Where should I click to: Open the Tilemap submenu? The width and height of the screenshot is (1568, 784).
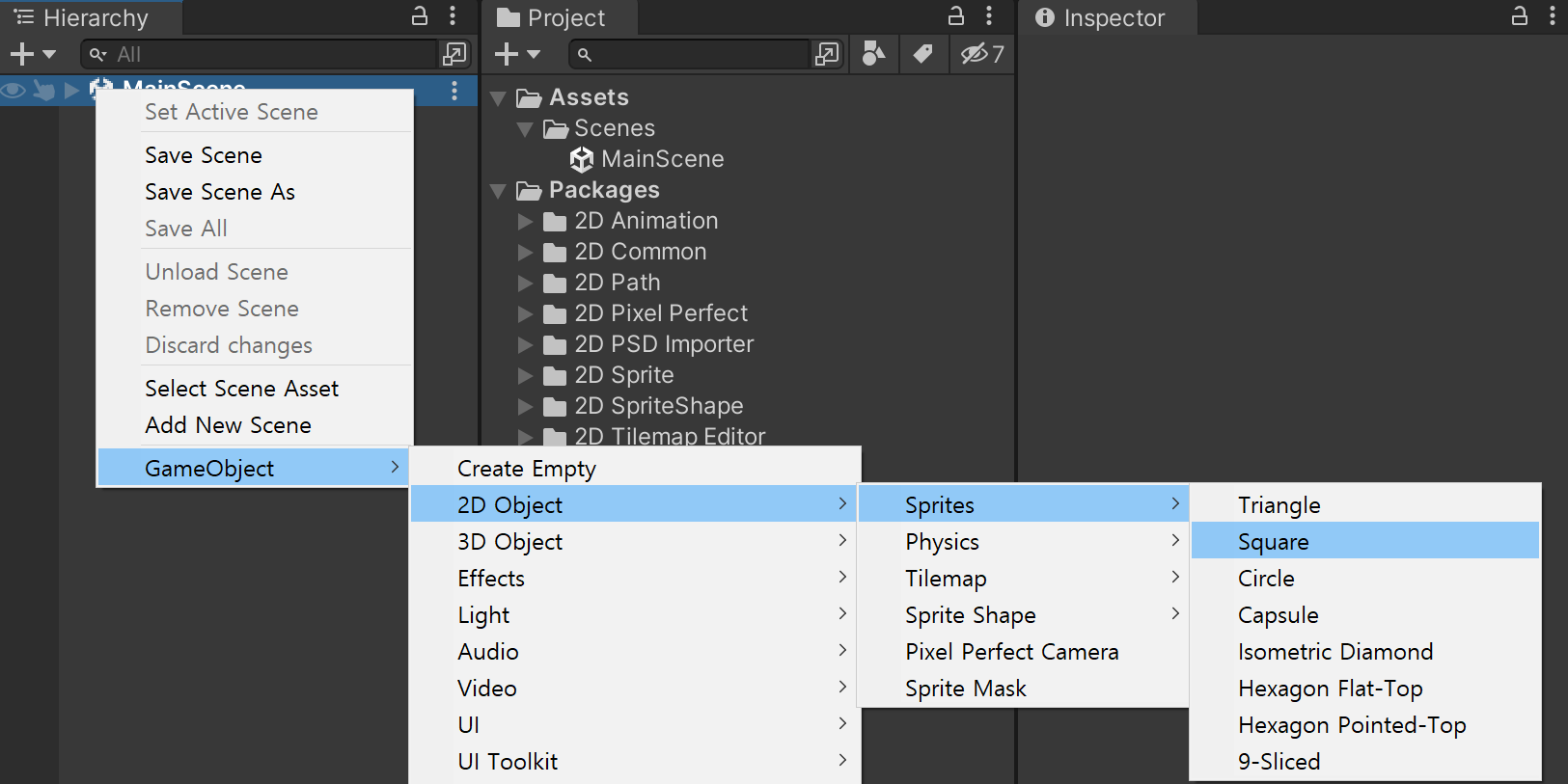(x=1024, y=578)
